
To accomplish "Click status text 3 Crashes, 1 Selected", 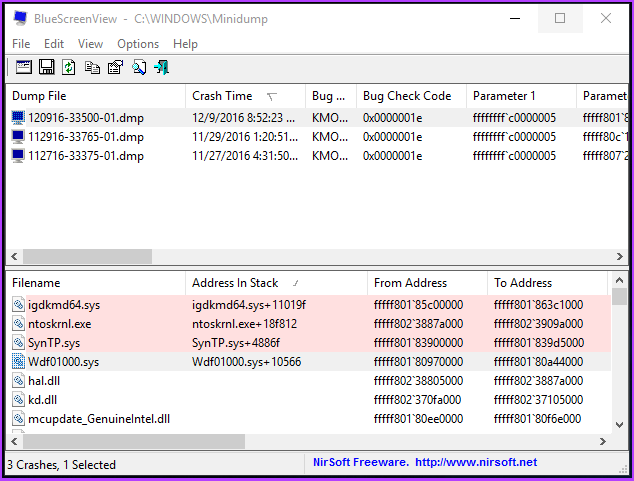I will coord(61,464).
